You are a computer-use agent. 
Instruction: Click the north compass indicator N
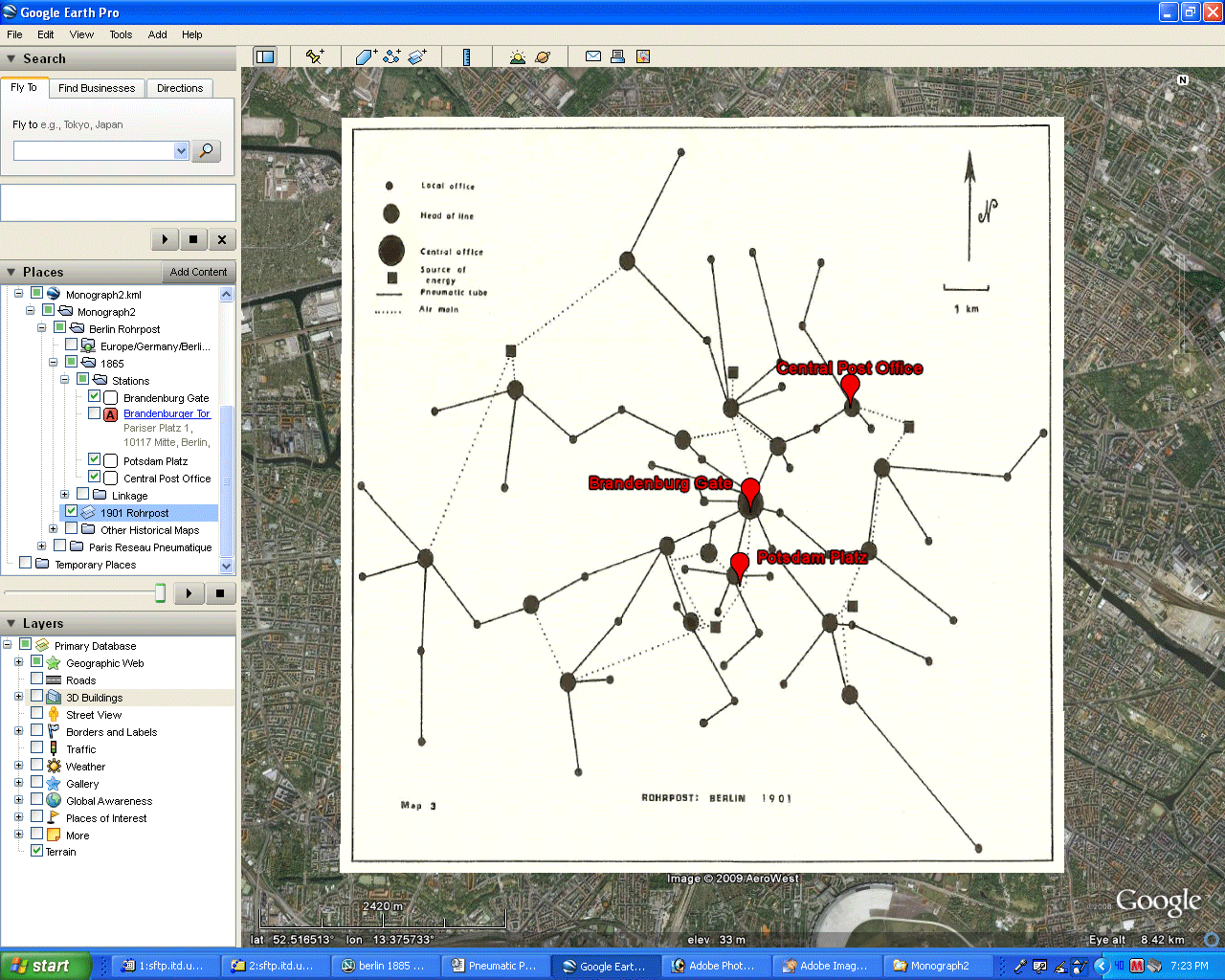pyautogui.click(x=1183, y=79)
